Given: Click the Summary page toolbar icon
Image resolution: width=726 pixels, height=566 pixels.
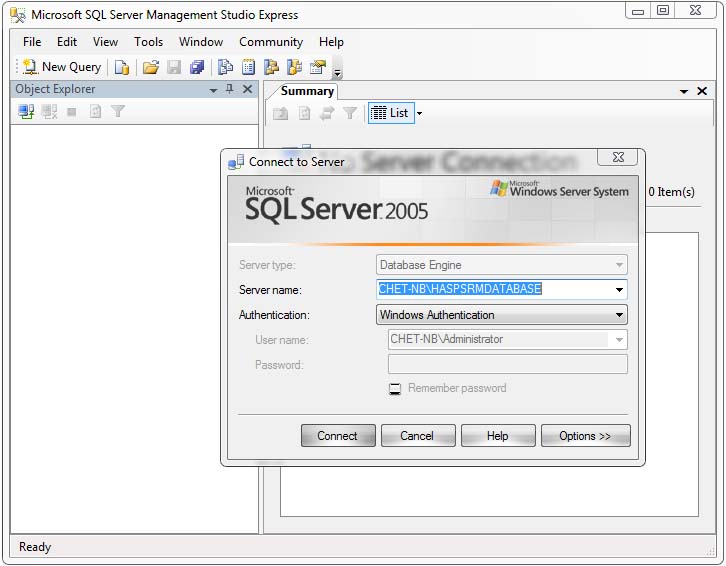Looking at the screenshot, I should click(249, 68).
